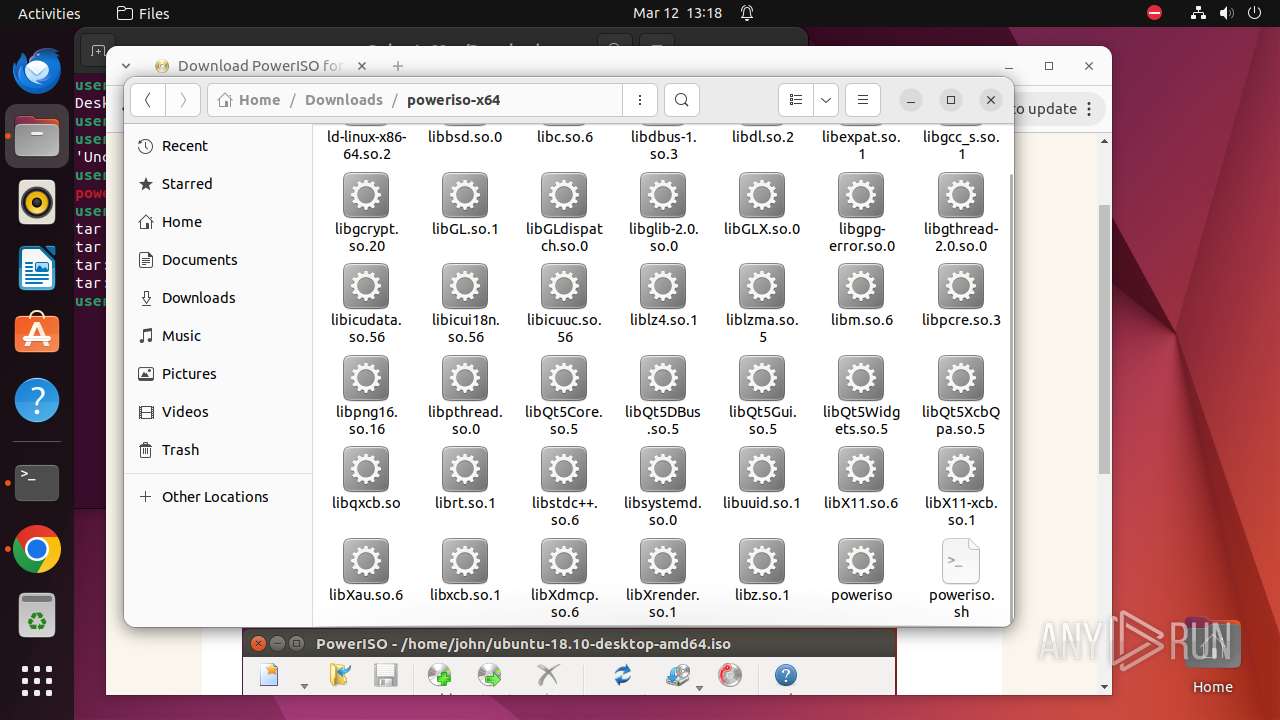Image resolution: width=1280 pixels, height=720 pixels.
Task: Open a new browser tab with plus
Action: (398, 66)
